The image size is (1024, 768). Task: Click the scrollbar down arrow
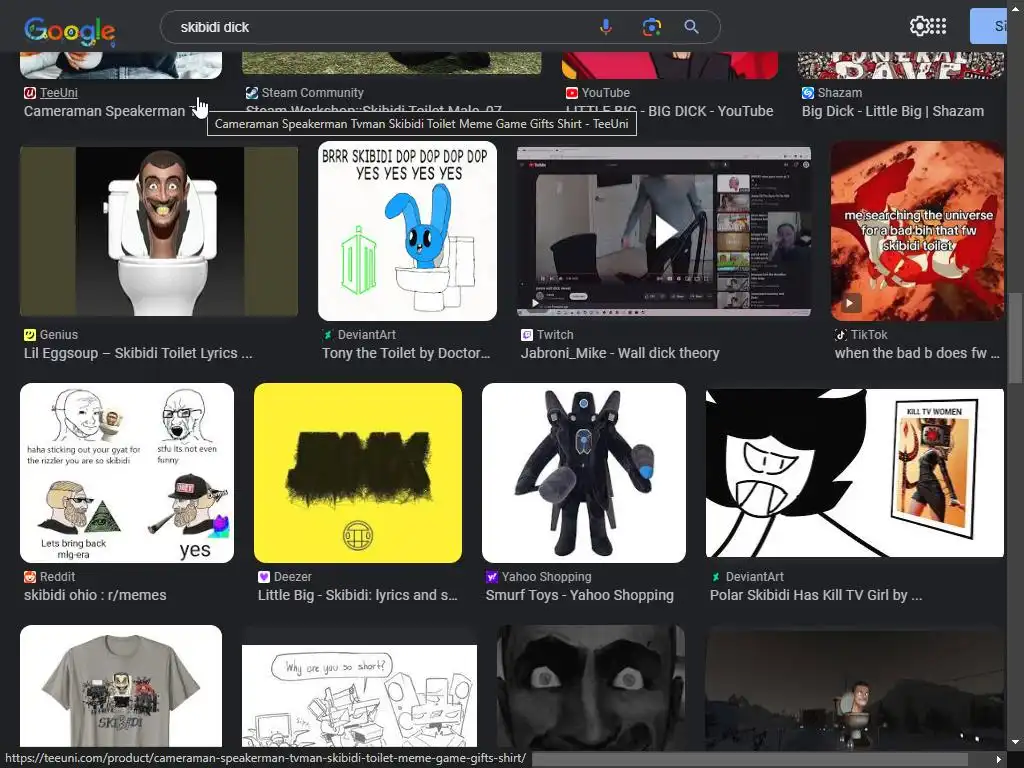click(1015, 743)
